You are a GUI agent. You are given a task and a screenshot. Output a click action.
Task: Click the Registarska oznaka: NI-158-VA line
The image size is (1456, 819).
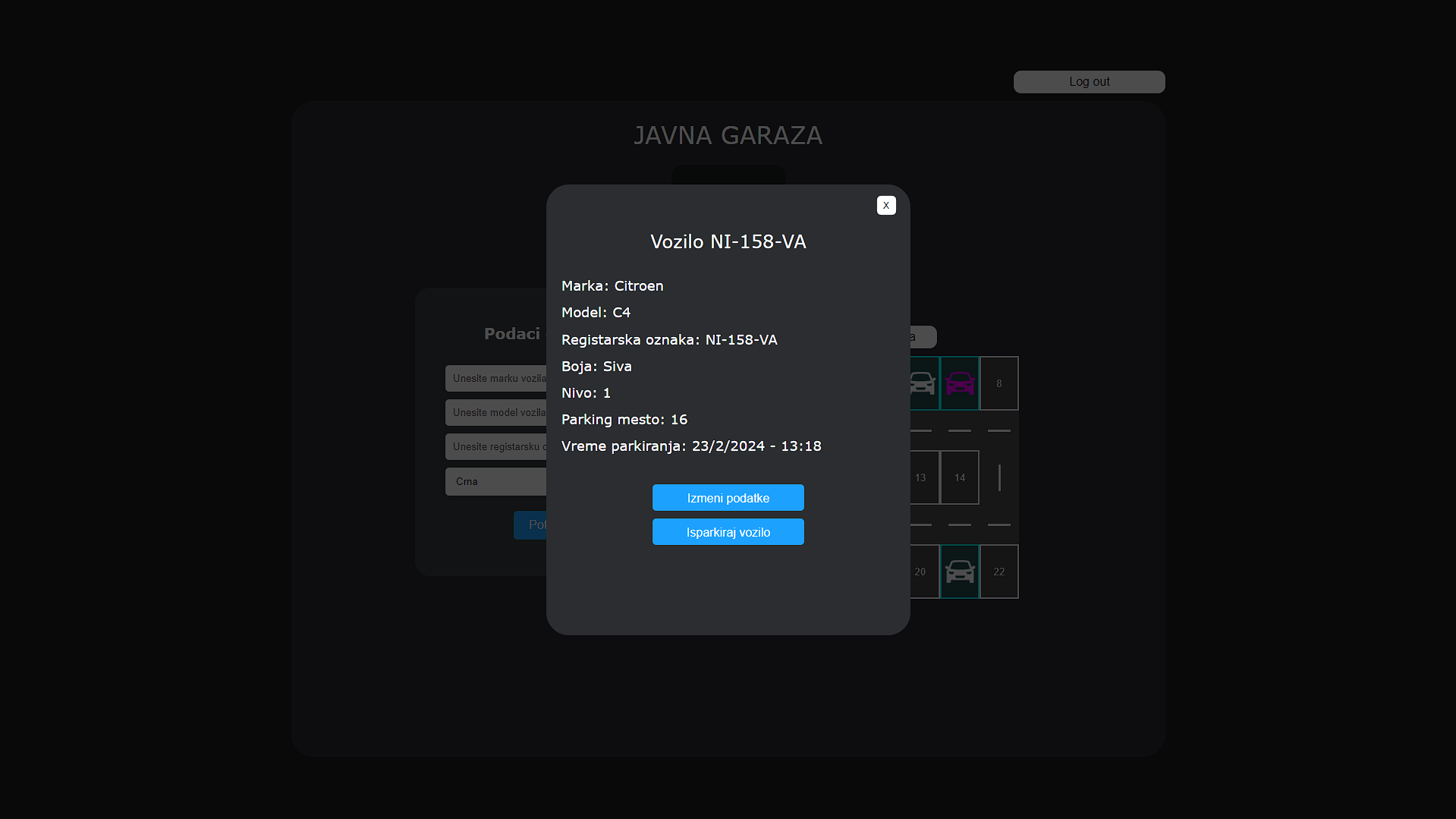point(669,340)
